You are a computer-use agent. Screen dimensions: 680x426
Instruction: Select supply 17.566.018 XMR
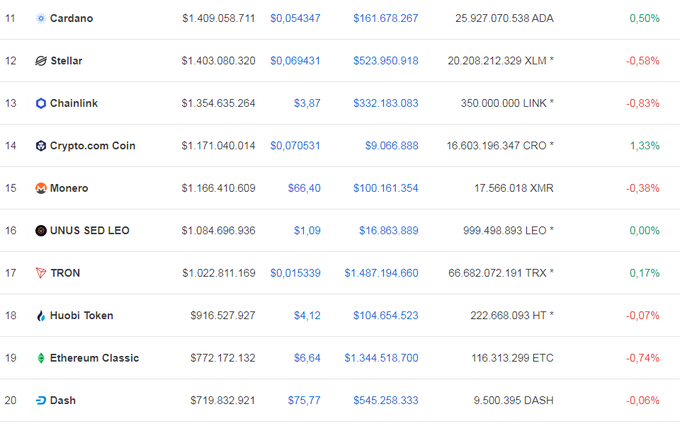coord(514,188)
